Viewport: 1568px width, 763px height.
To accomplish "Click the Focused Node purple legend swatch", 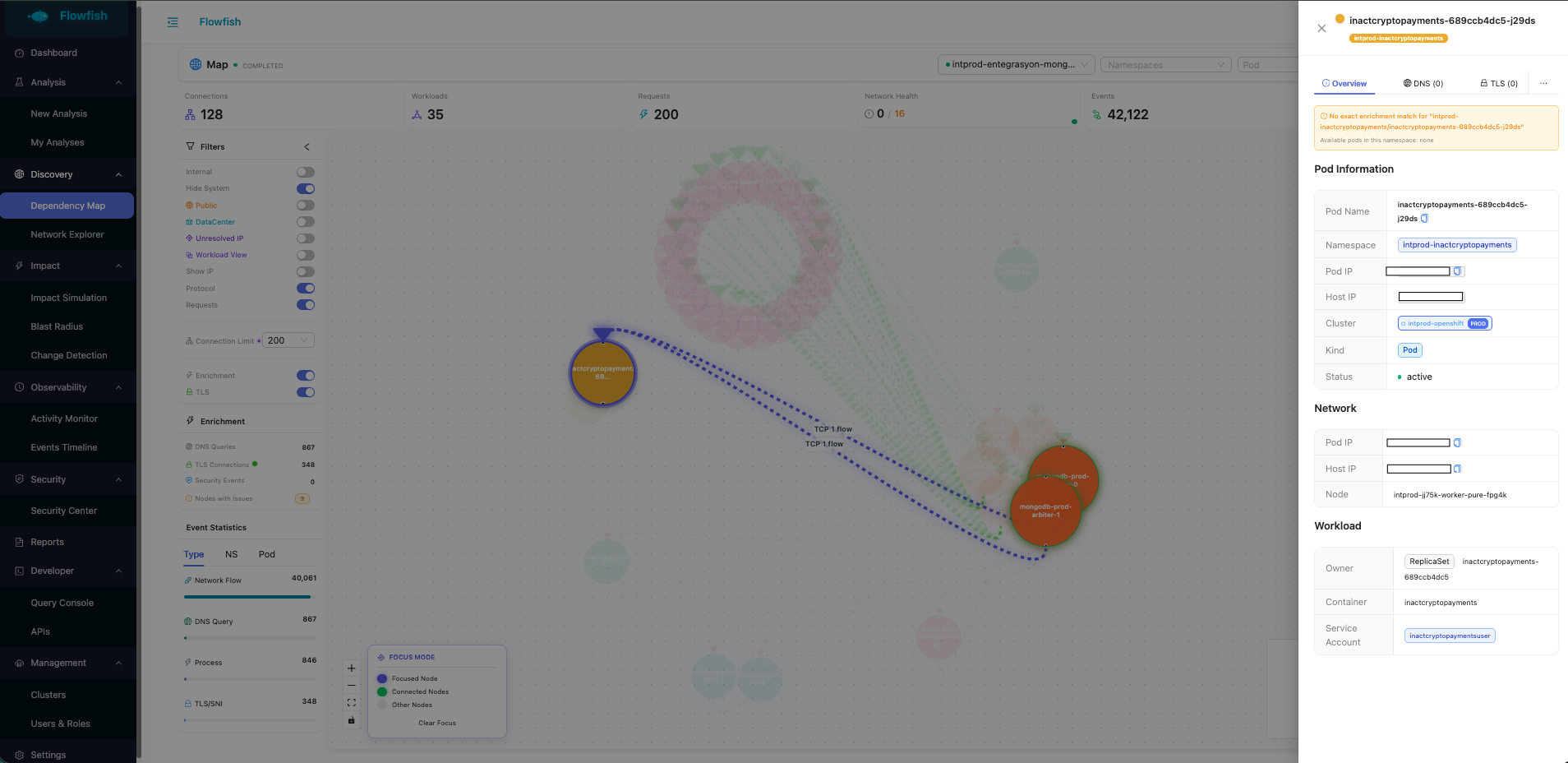I will click(382, 679).
